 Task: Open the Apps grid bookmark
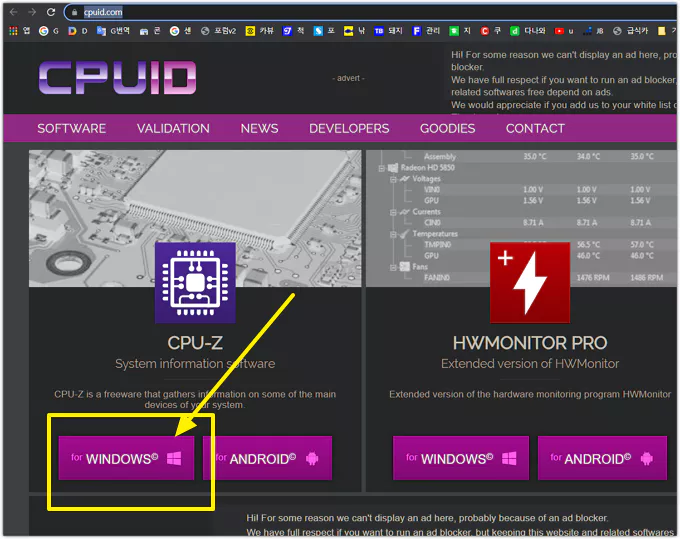point(19,31)
